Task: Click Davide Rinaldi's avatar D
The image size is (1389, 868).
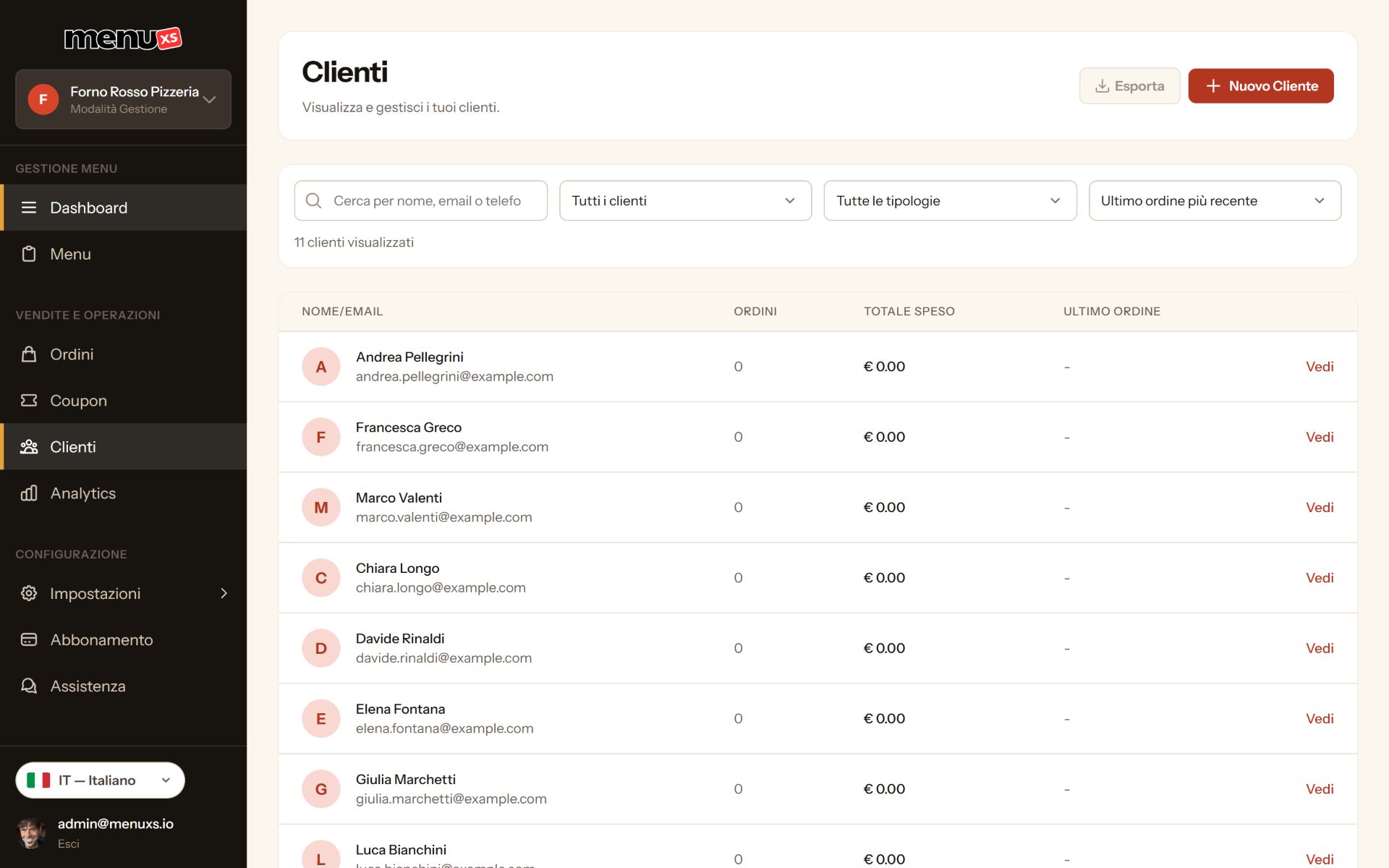Action: coord(321,648)
